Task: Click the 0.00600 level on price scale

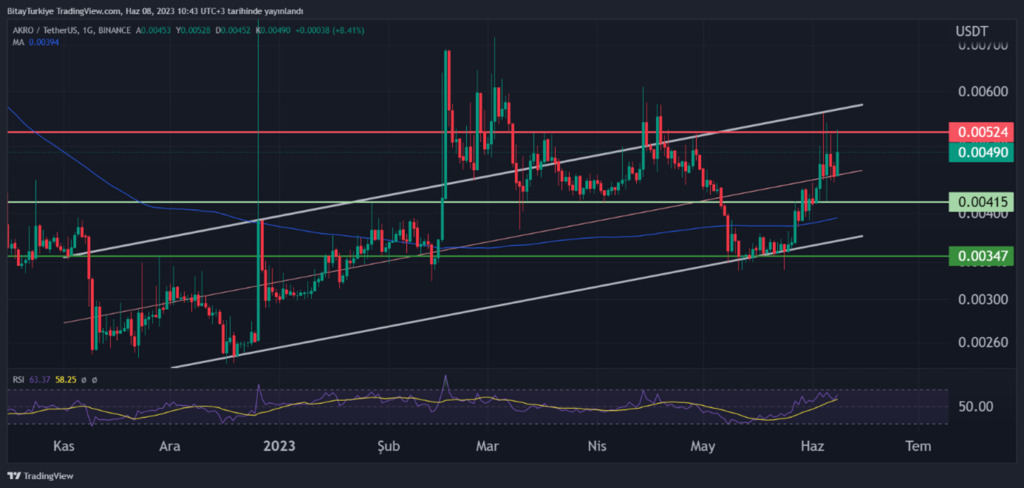Action: pos(984,92)
